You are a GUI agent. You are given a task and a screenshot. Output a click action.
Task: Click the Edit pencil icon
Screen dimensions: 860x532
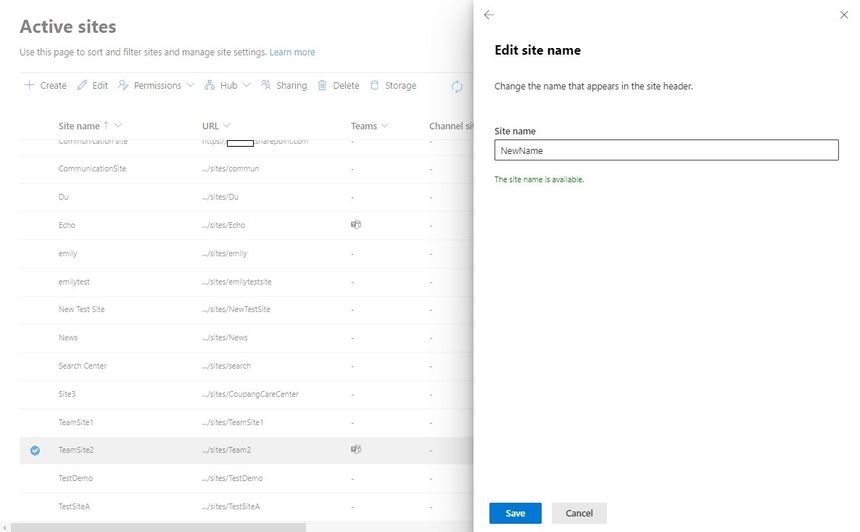coord(82,85)
